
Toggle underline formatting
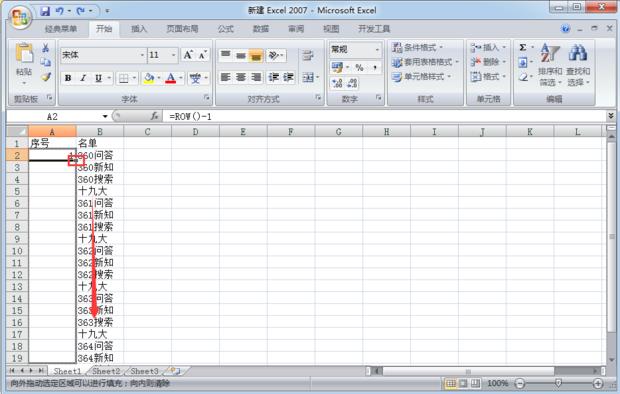click(98, 78)
